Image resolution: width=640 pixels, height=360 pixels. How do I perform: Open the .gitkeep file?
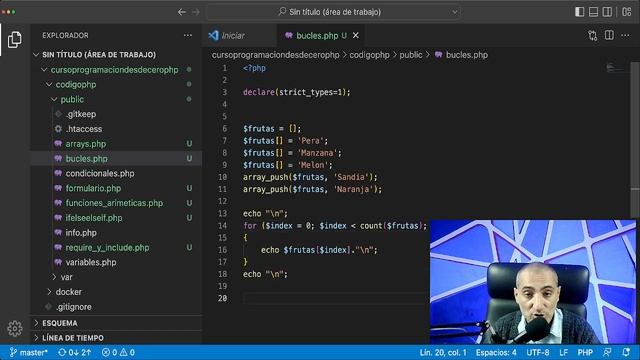81,114
